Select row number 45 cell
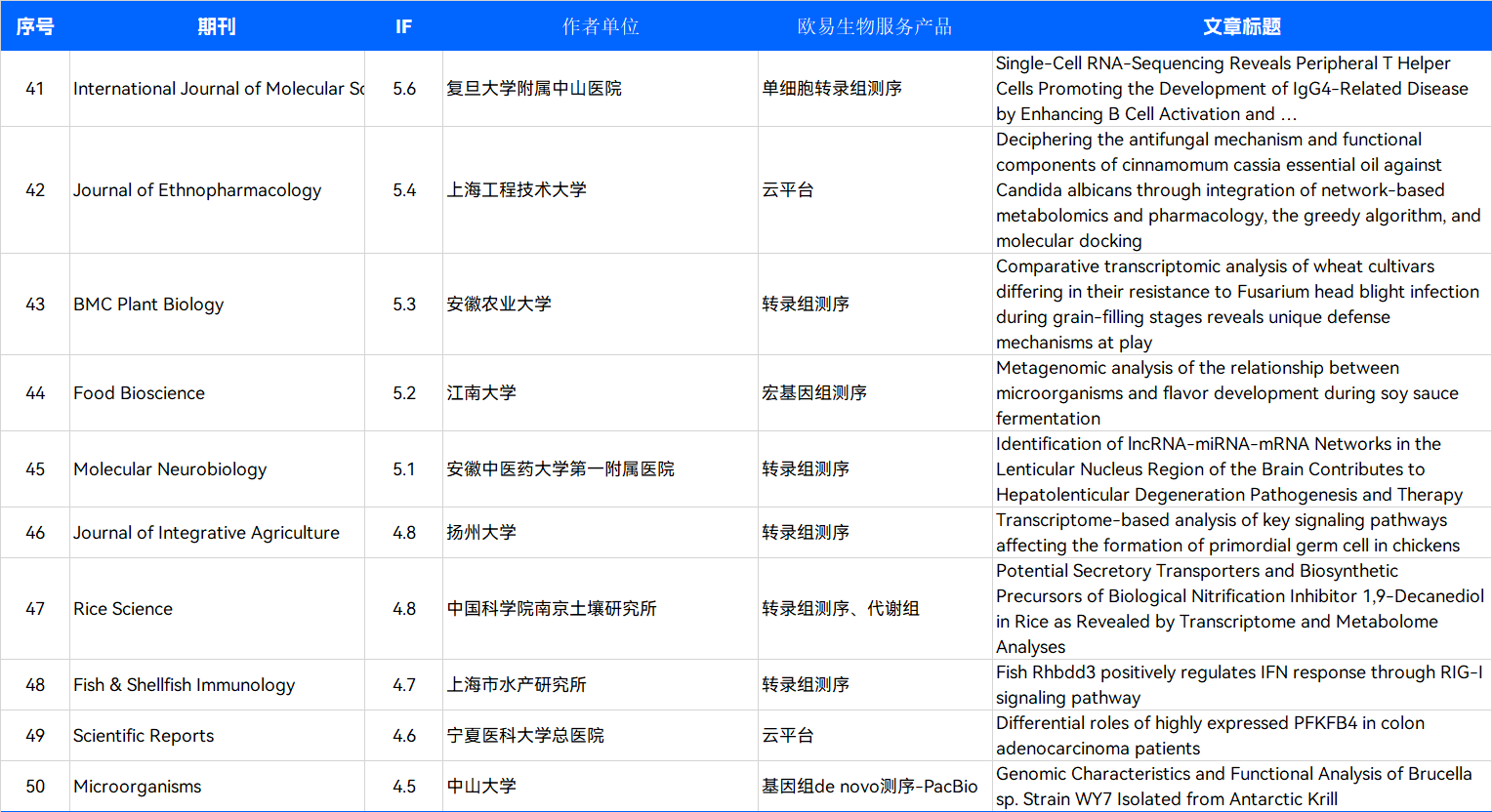 [x=35, y=469]
